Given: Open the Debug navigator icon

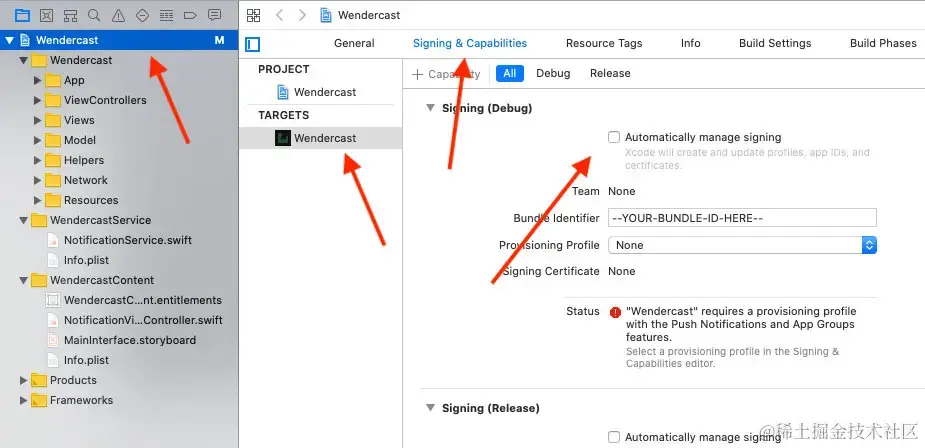Looking at the screenshot, I should [x=166, y=15].
